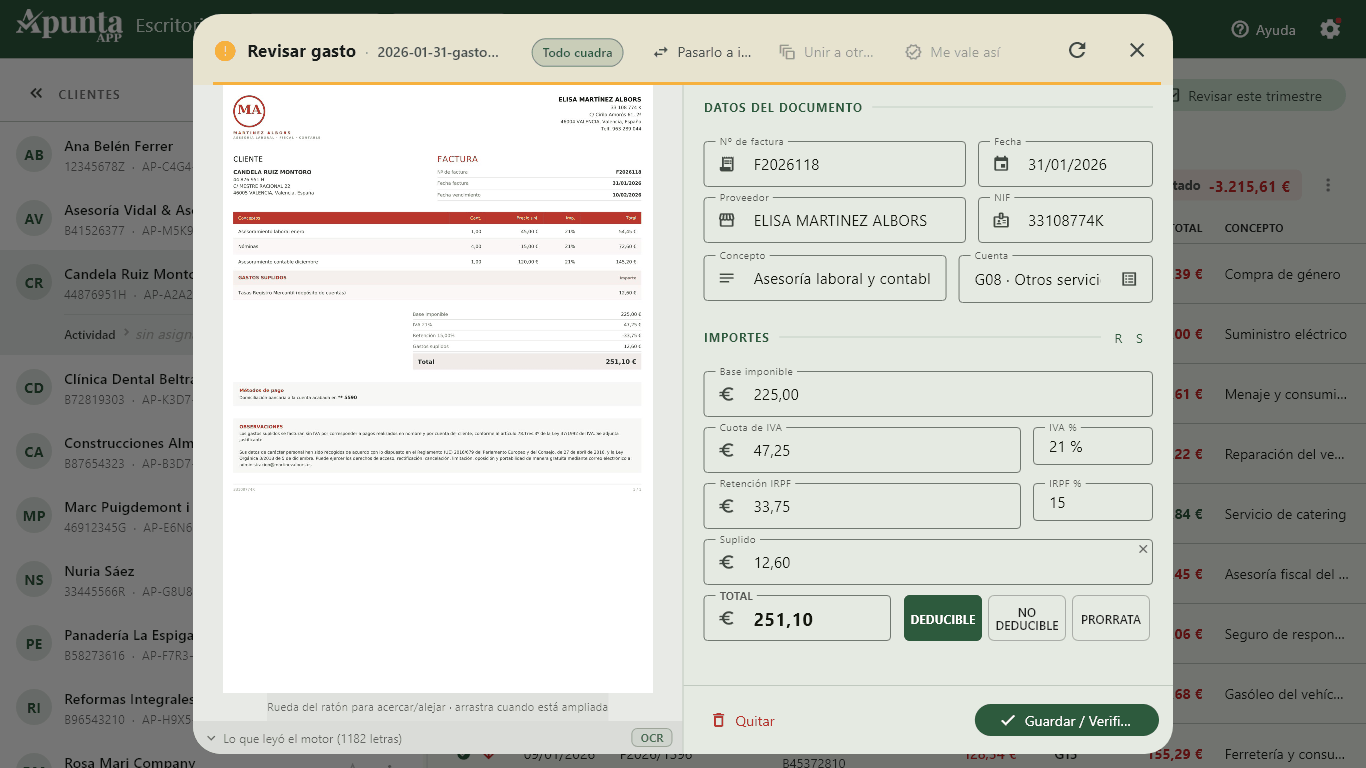Open the calendar icon in Fecha field
Image resolution: width=1366 pixels, height=768 pixels.
(1001, 164)
